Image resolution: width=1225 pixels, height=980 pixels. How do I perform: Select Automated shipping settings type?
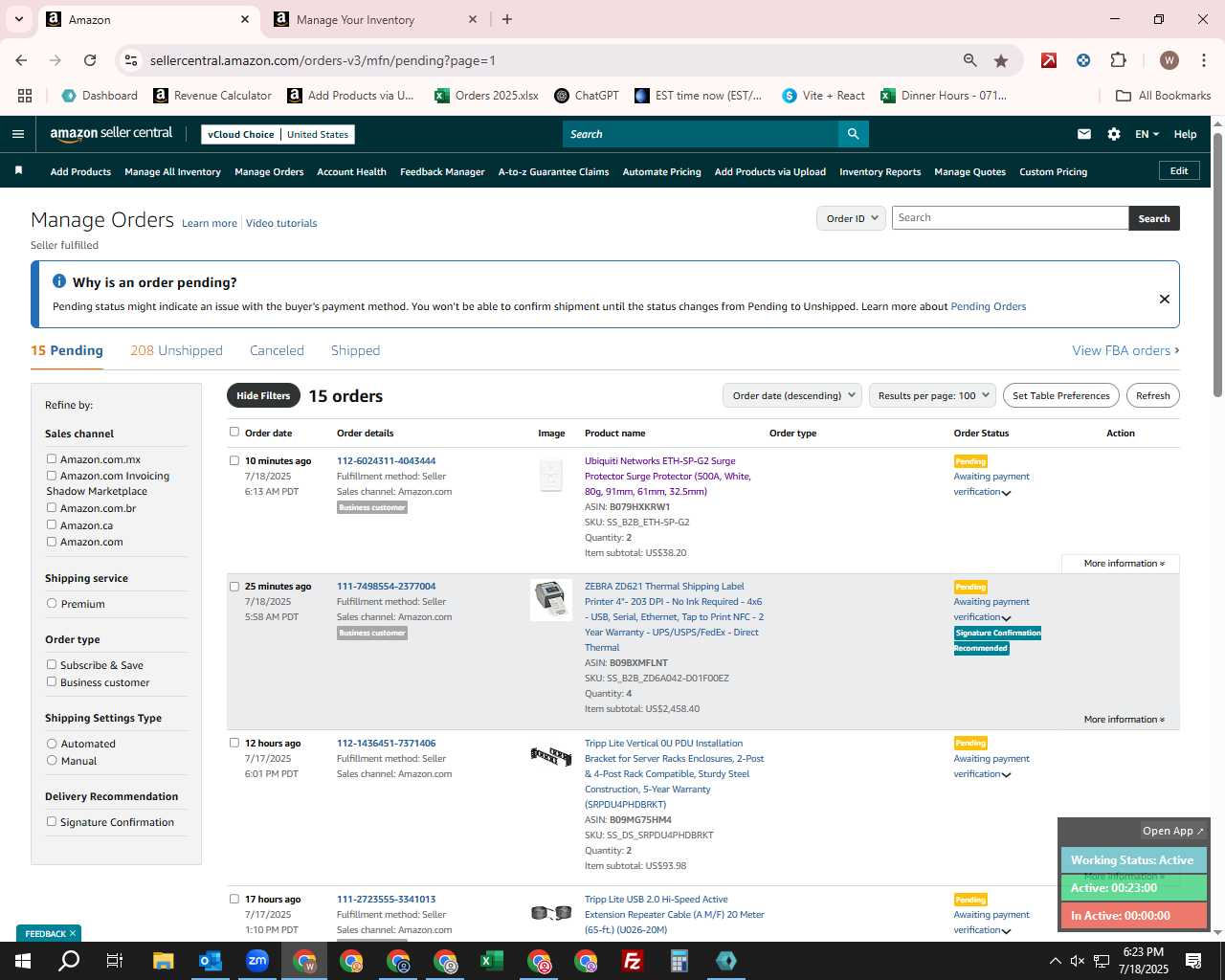pyautogui.click(x=52, y=743)
